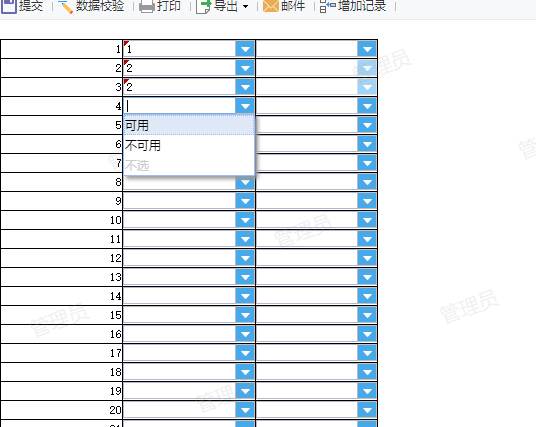Click the 邮件 button label
This screenshot has width=536, height=427.
click(x=293, y=6)
